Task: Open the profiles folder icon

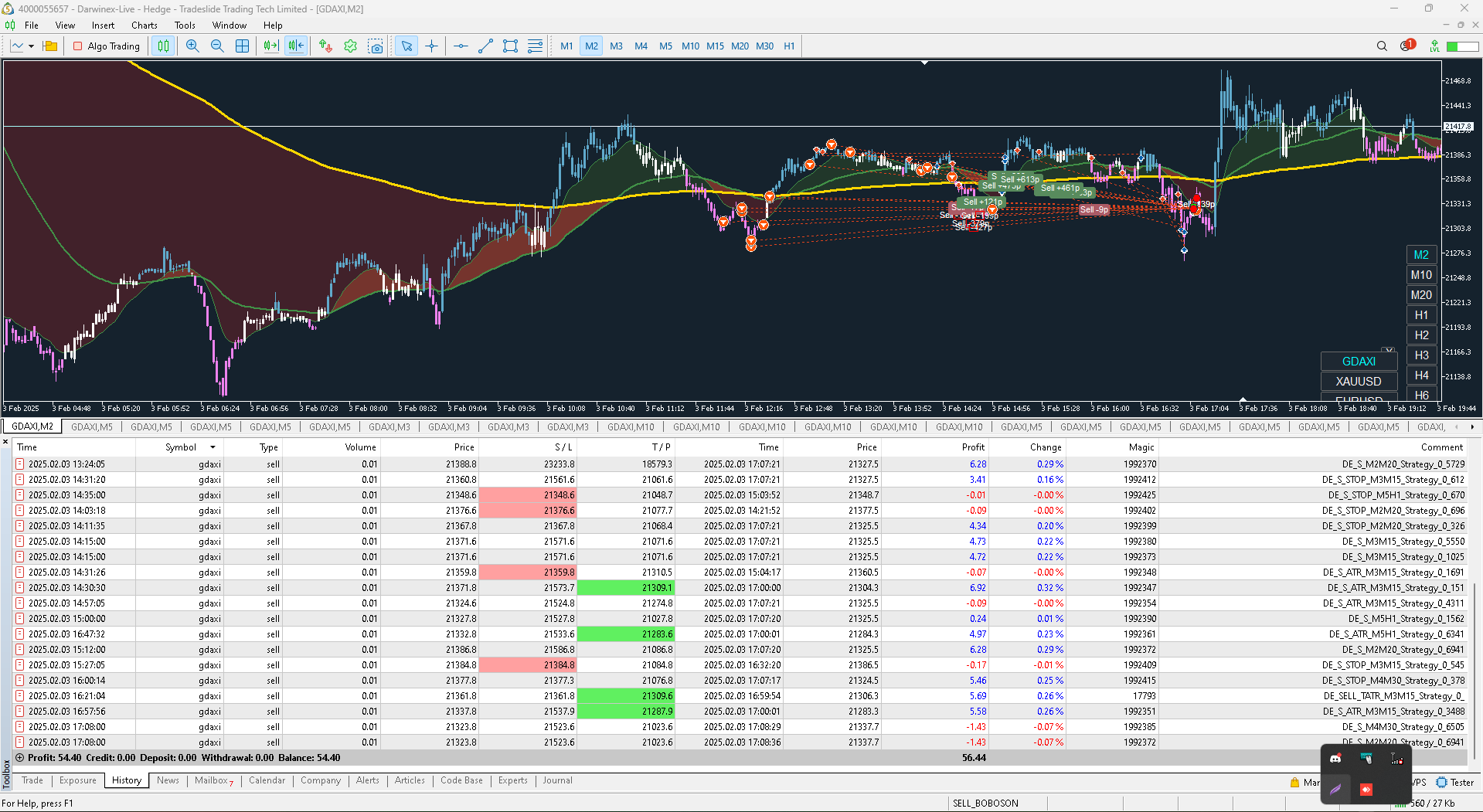Action: (x=50, y=46)
